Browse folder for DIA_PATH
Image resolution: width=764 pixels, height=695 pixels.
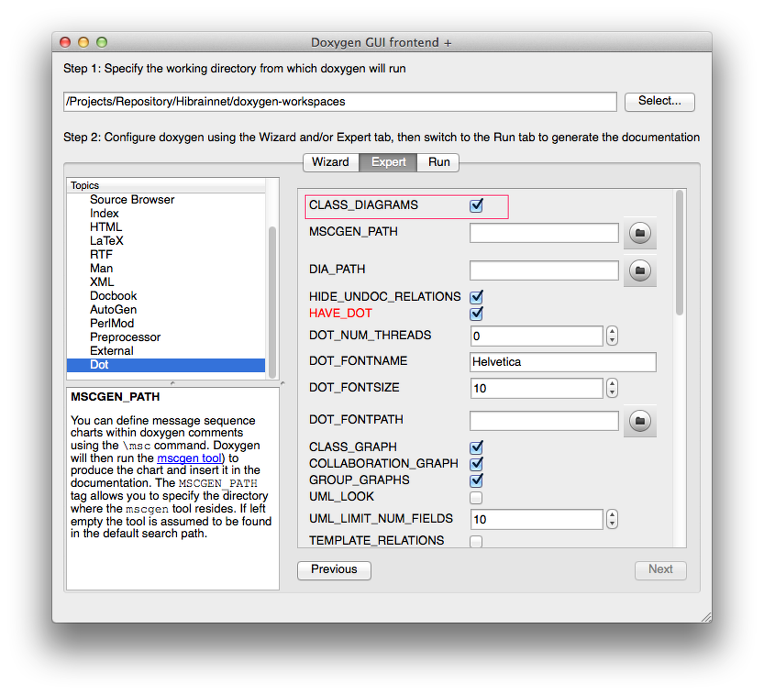point(640,270)
